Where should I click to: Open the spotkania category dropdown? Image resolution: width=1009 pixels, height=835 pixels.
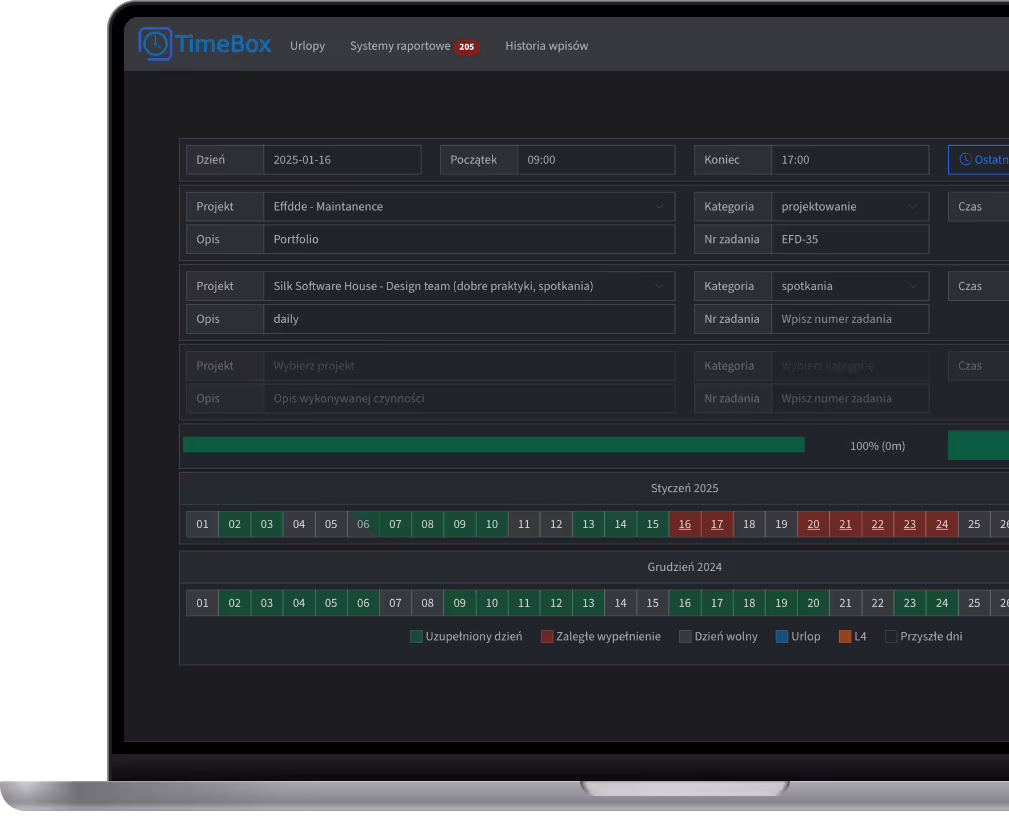[850, 286]
